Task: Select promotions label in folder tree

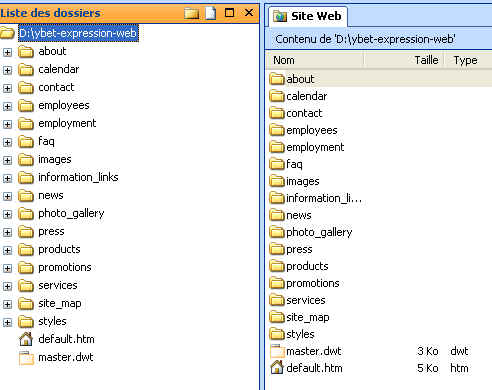Action: tap(65, 268)
